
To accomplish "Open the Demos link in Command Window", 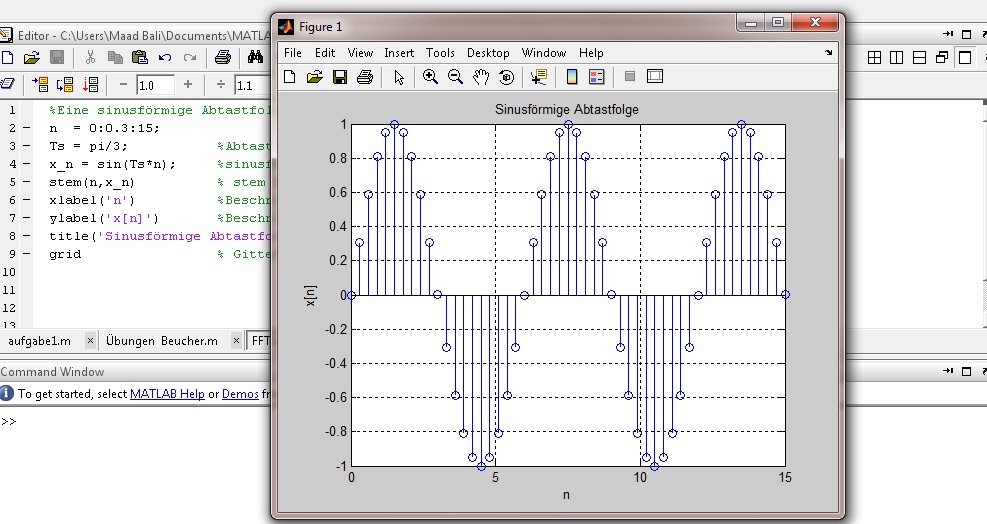I will coord(240,394).
